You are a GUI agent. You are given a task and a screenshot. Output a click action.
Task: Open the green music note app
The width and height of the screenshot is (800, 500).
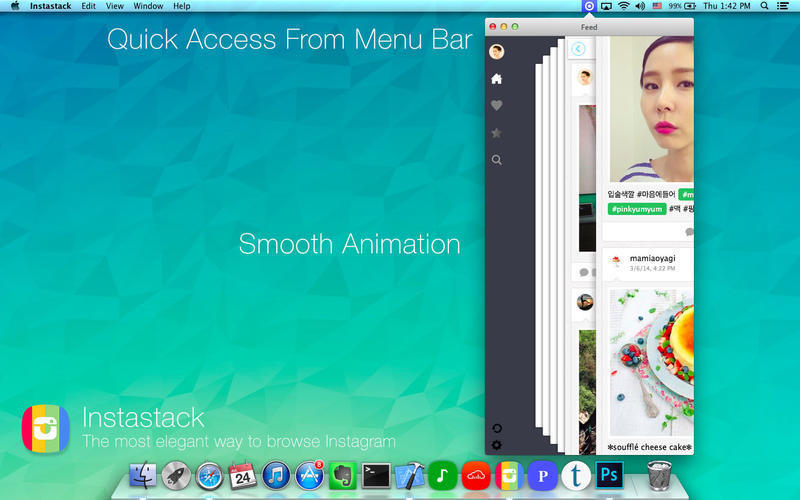click(x=442, y=475)
